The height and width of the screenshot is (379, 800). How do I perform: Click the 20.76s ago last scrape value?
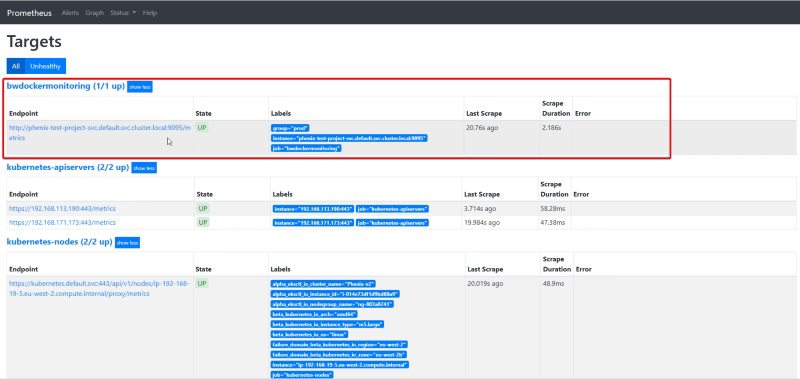(482, 128)
